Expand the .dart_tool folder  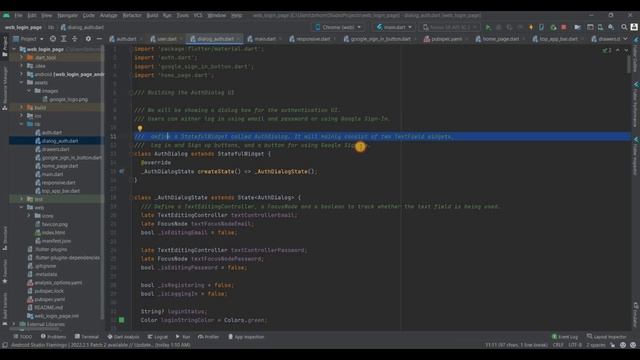click(22, 58)
